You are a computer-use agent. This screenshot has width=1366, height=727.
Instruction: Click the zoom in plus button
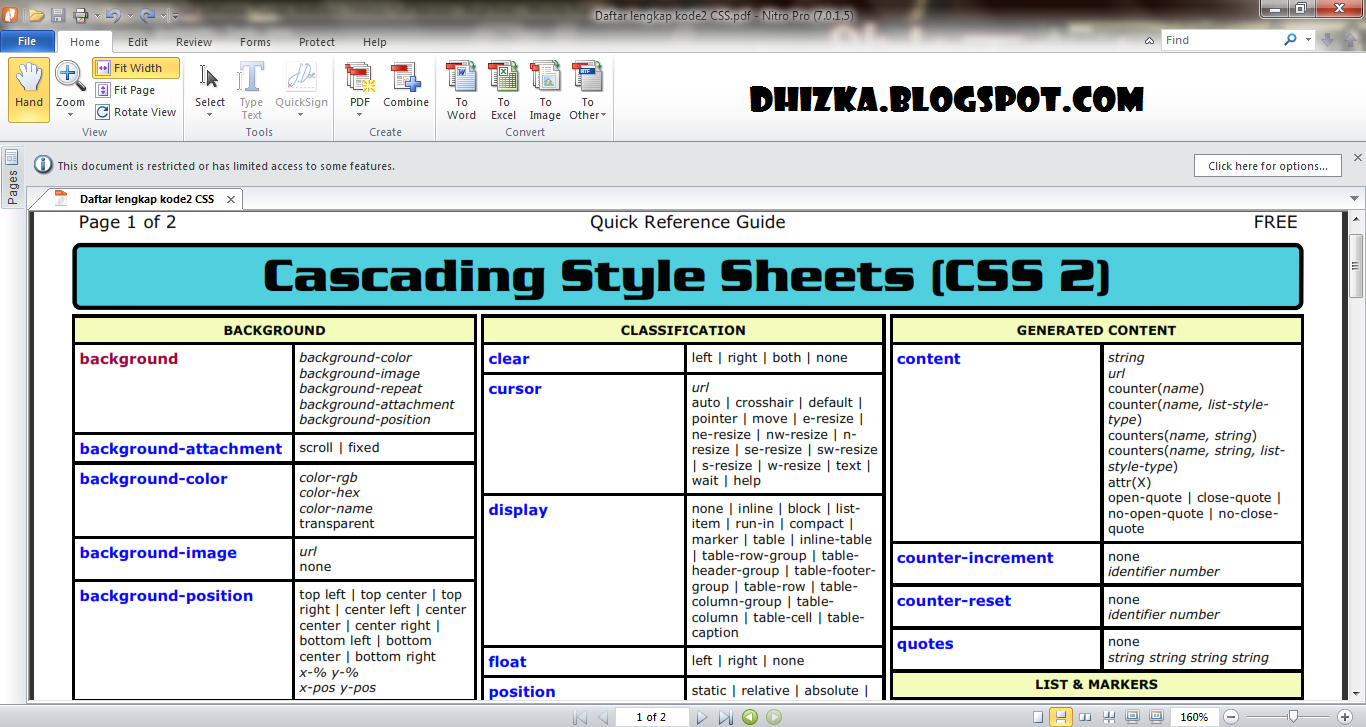pos(1346,717)
